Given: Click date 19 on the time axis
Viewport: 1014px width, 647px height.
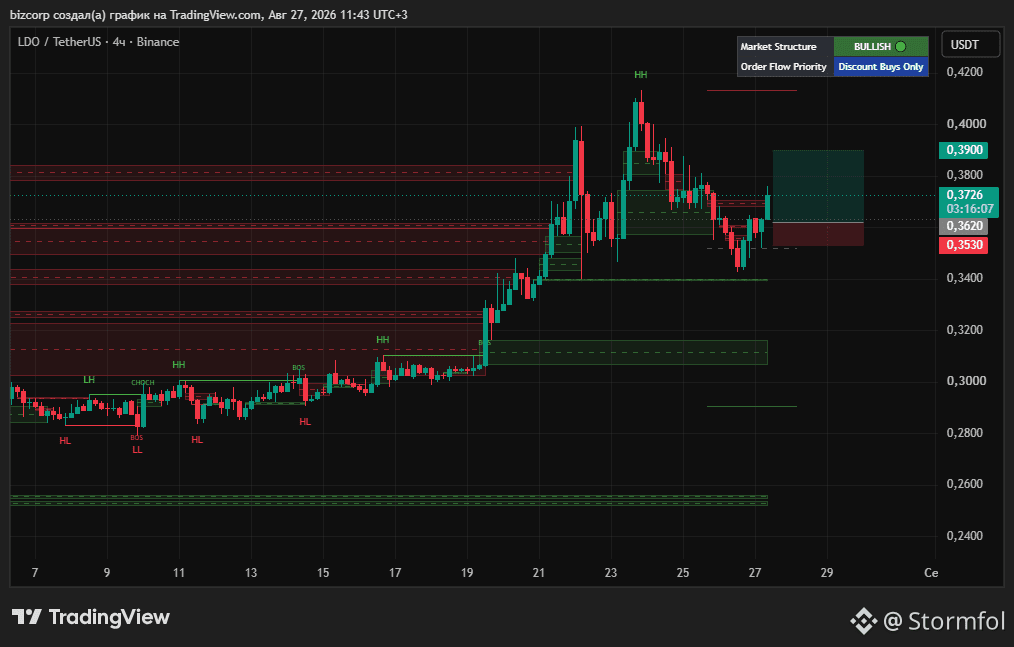Looking at the screenshot, I should pyautogui.click(x=467, y=573).
